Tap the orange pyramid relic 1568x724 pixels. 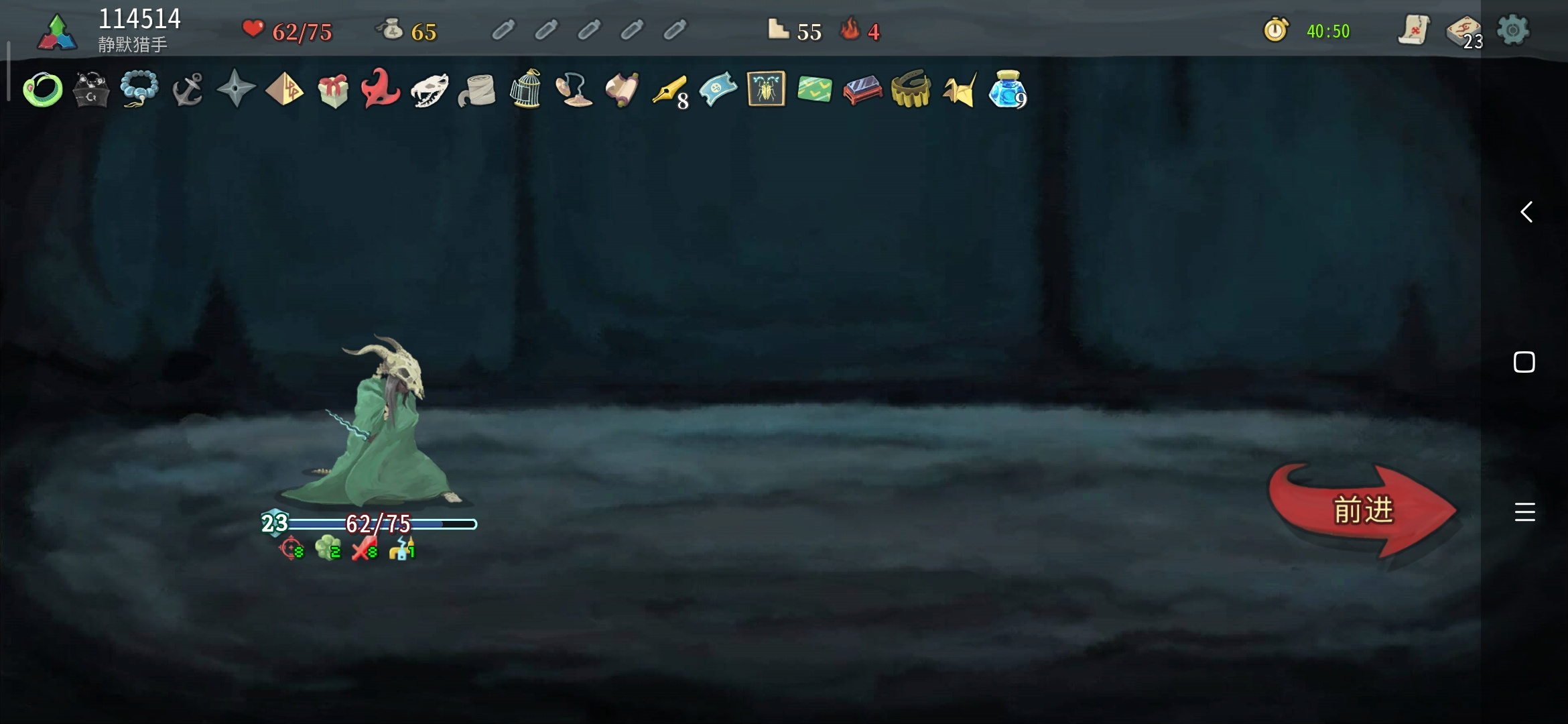tap(285, 89)
